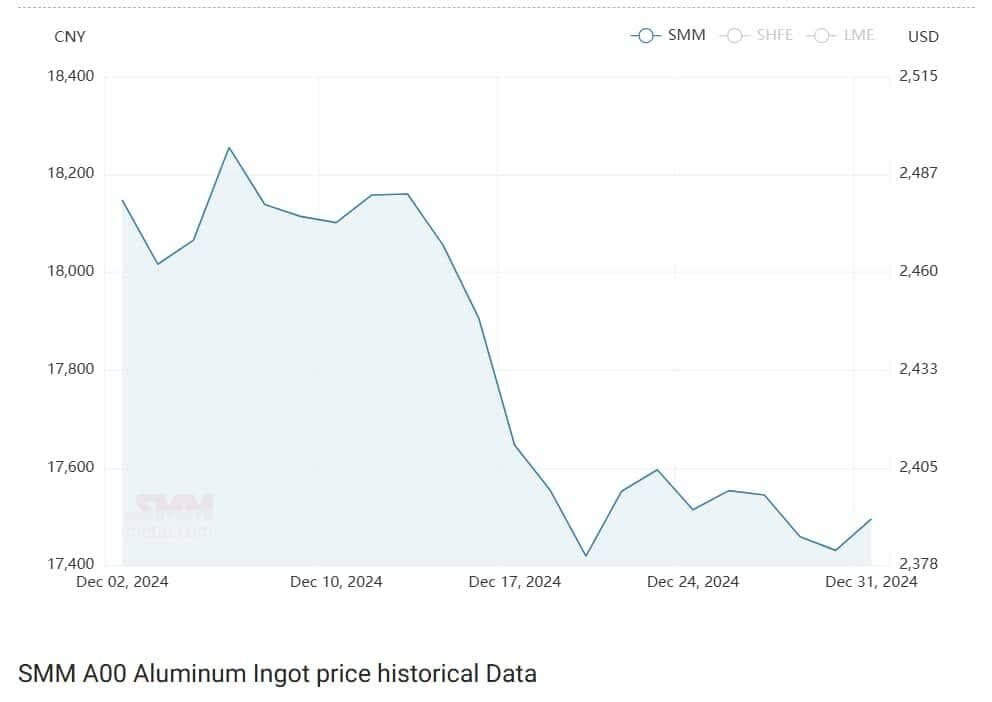Click the Dec 02, 2024 date label
This screenshot has height=702, width=992.
[x=122, y=582]
